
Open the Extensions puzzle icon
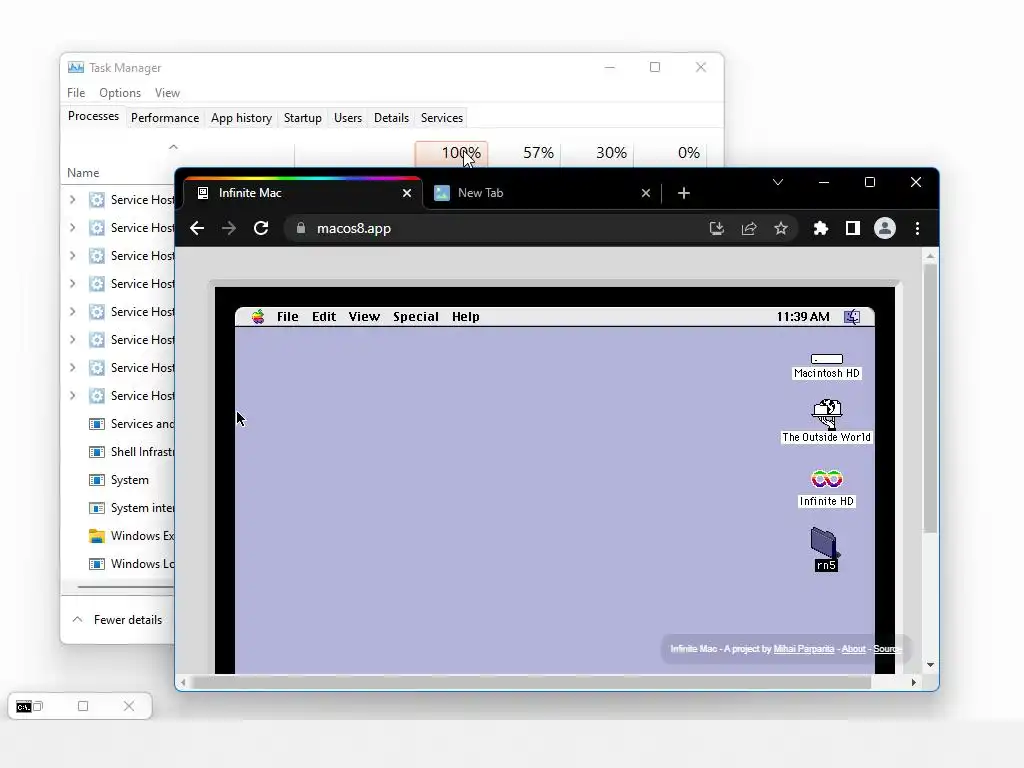[x=820, y=229]
